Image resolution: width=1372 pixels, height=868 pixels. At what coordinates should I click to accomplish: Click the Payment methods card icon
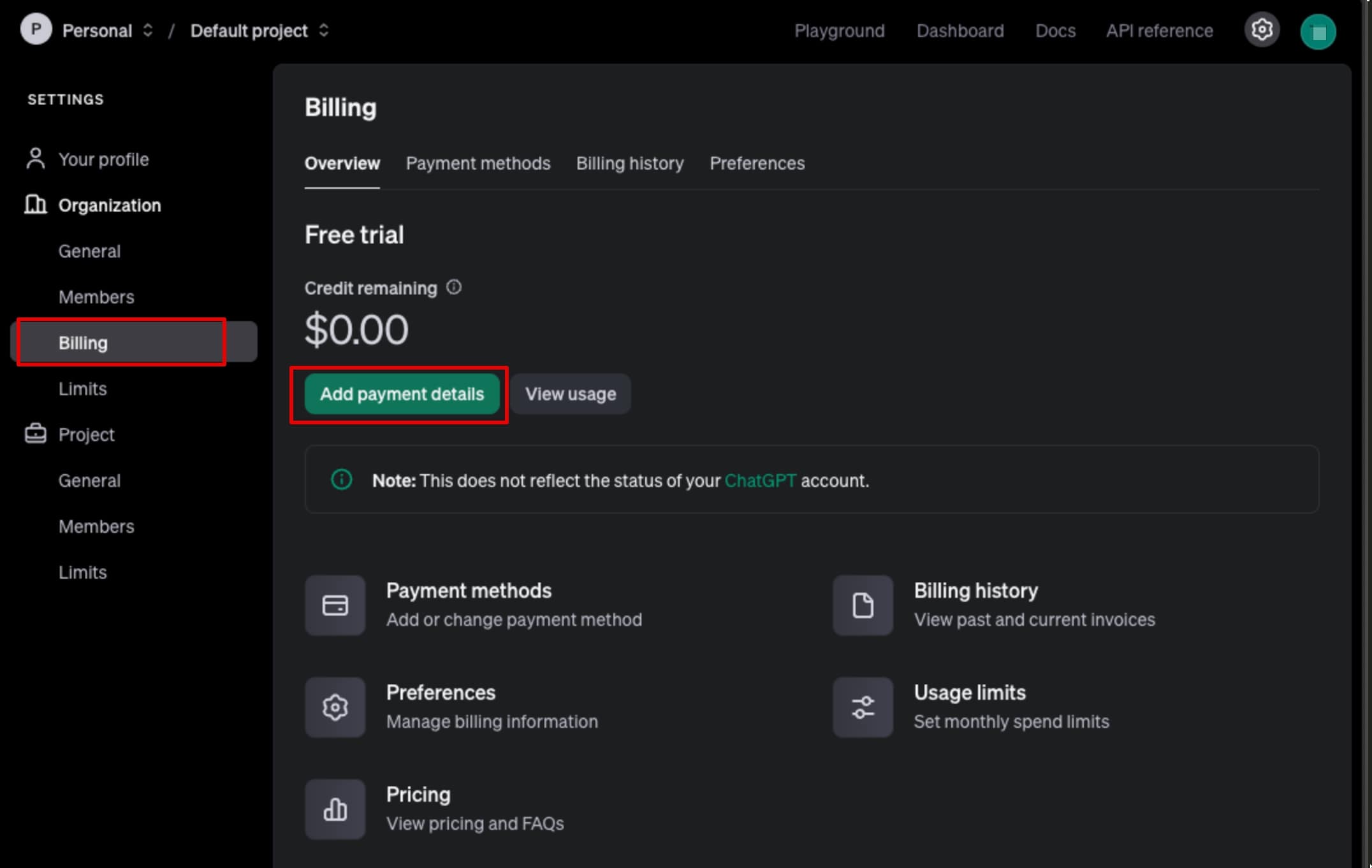[x=335, y=605]
